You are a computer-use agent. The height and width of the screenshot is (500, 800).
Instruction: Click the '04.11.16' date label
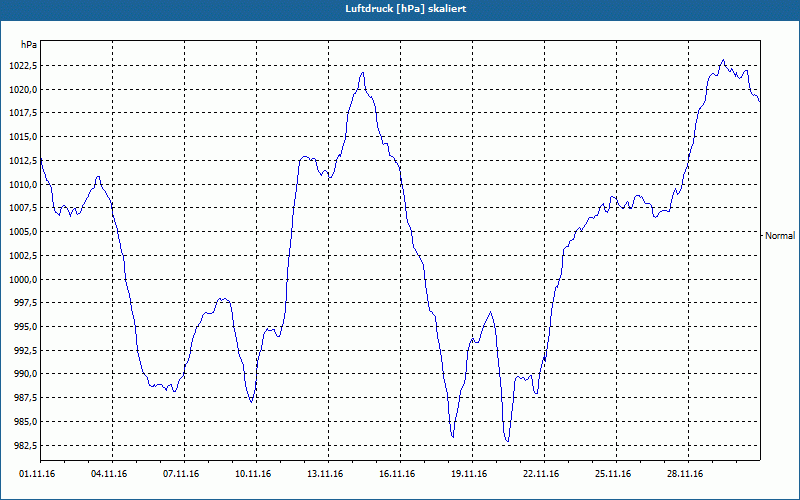pos(109,474)
